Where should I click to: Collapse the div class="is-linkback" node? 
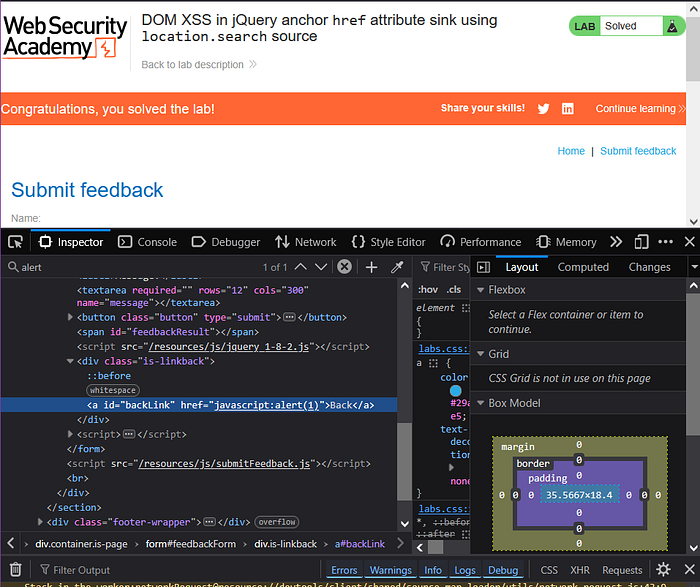[70, 361]
